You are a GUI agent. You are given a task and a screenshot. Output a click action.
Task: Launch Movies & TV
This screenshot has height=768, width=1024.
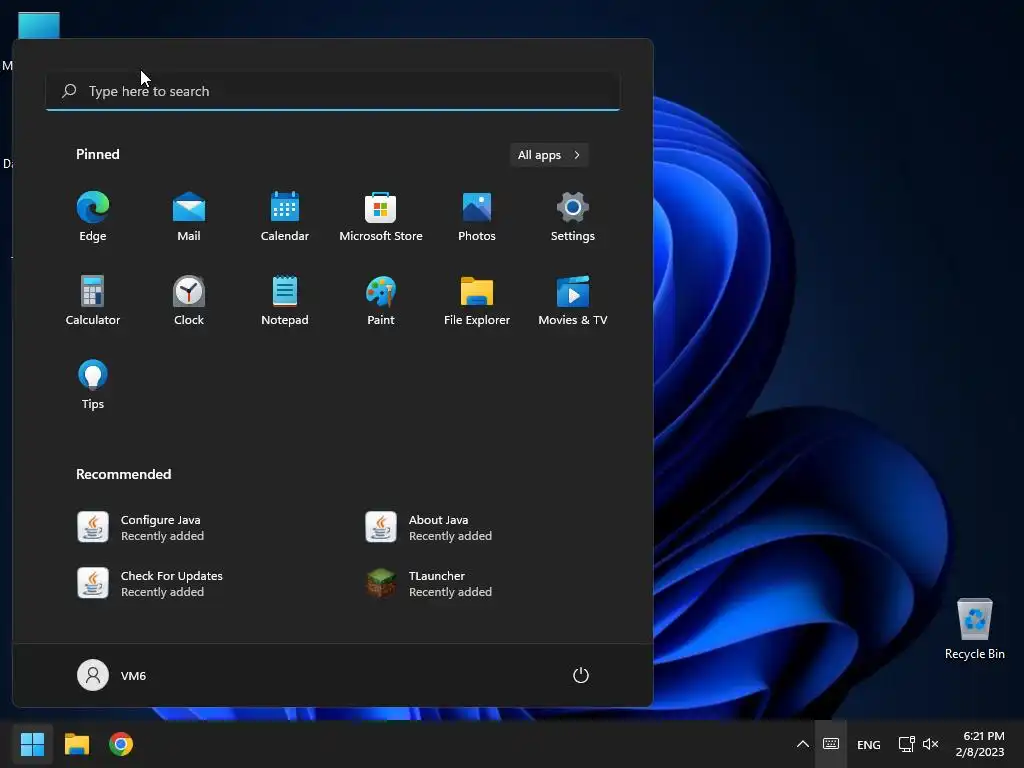pos(573,301)
